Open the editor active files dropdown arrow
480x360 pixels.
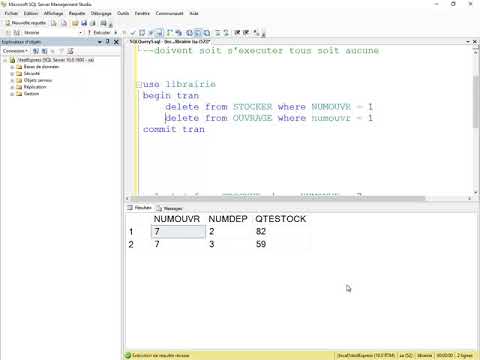tap(468, 42)
